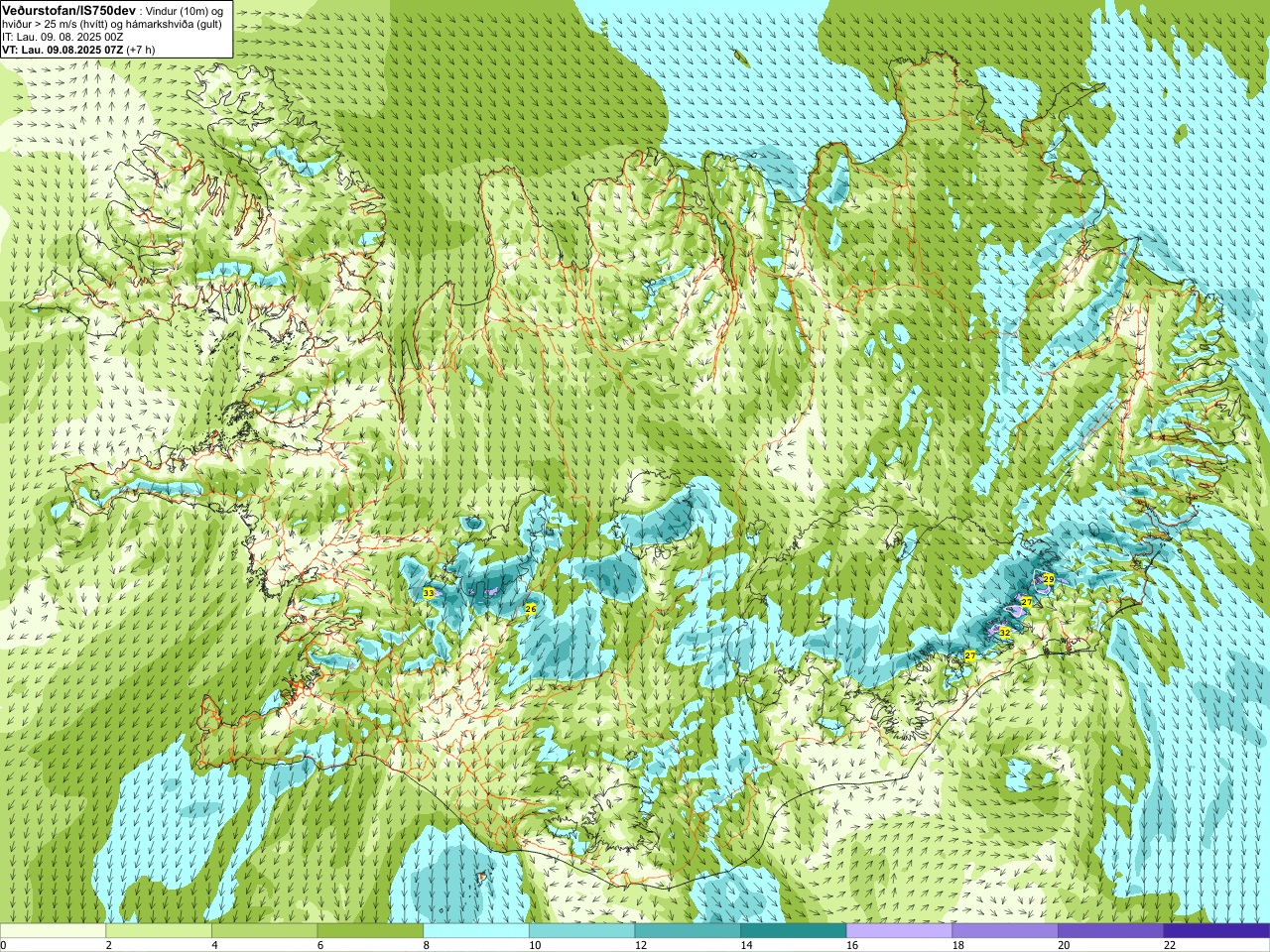Click the yellow gust label 29
This screenshot has height=952, width=1270.
coord(1049,578)
